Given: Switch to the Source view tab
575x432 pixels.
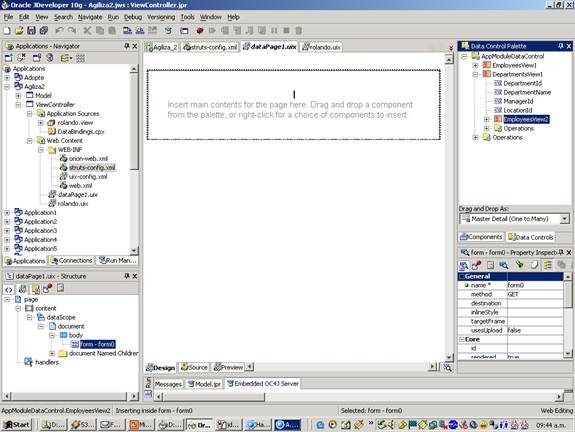Looking at the screenshot, I should coord(194,367).
